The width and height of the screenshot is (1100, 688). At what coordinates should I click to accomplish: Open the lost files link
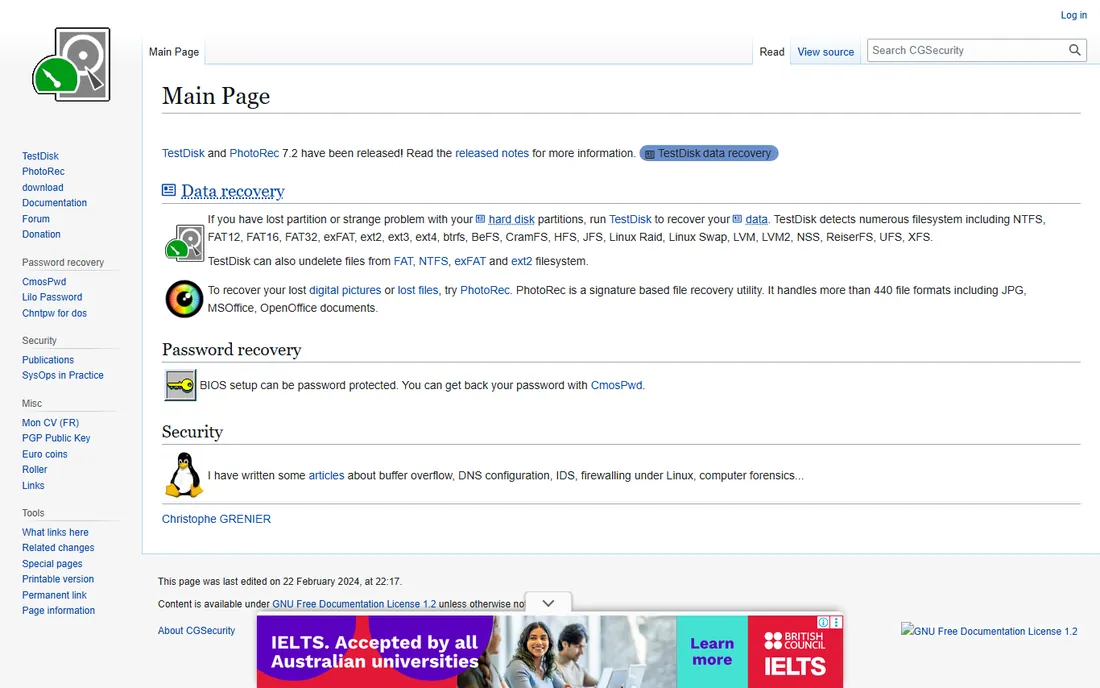[x=417, y=290]
